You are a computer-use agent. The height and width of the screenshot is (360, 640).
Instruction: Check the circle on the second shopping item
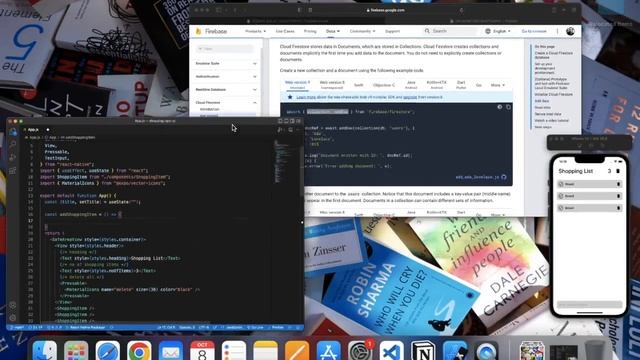561,196
